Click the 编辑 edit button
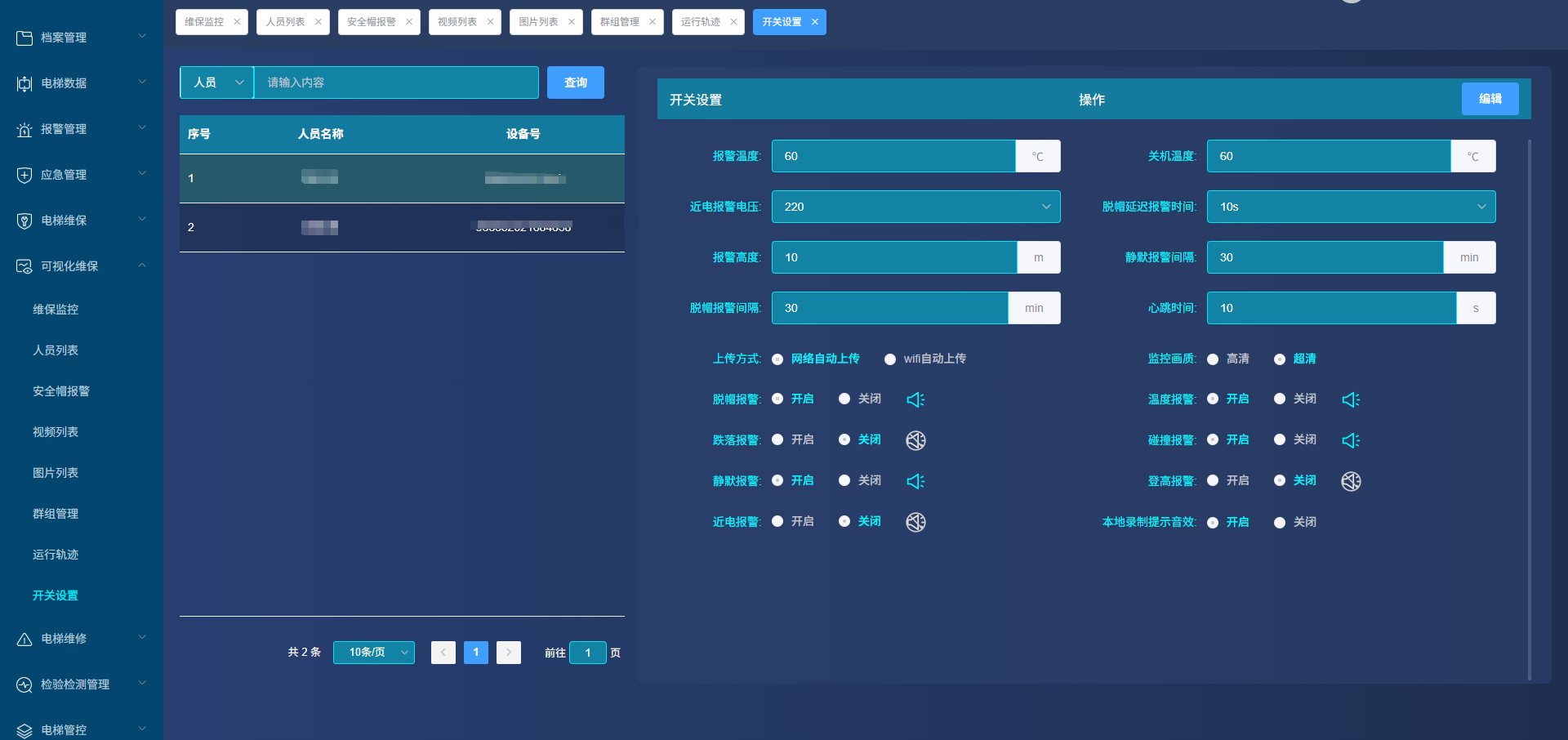The height and width of the screenshot is (740, 1568). coord(1490,99)
